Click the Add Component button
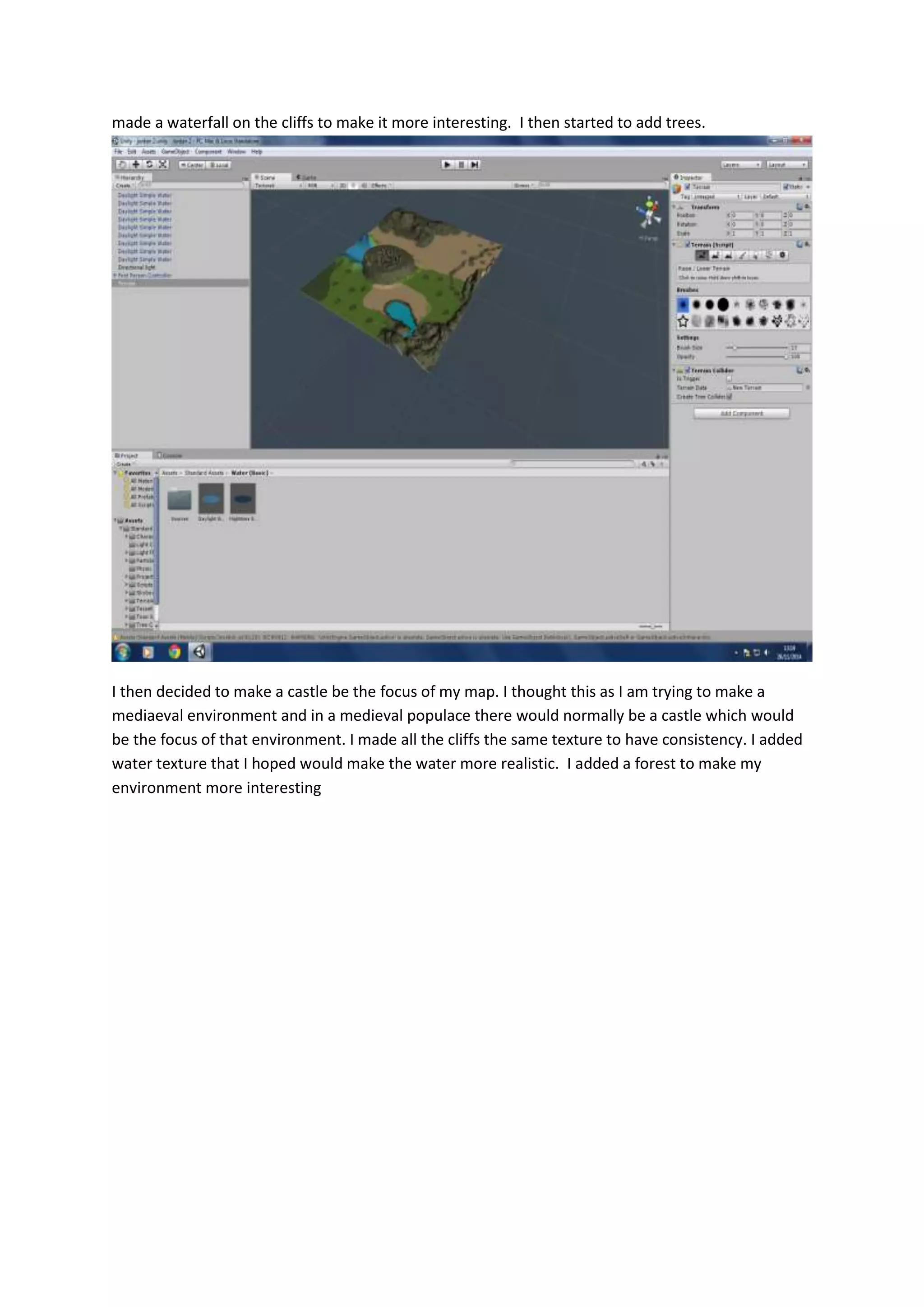 click(741, 413)
